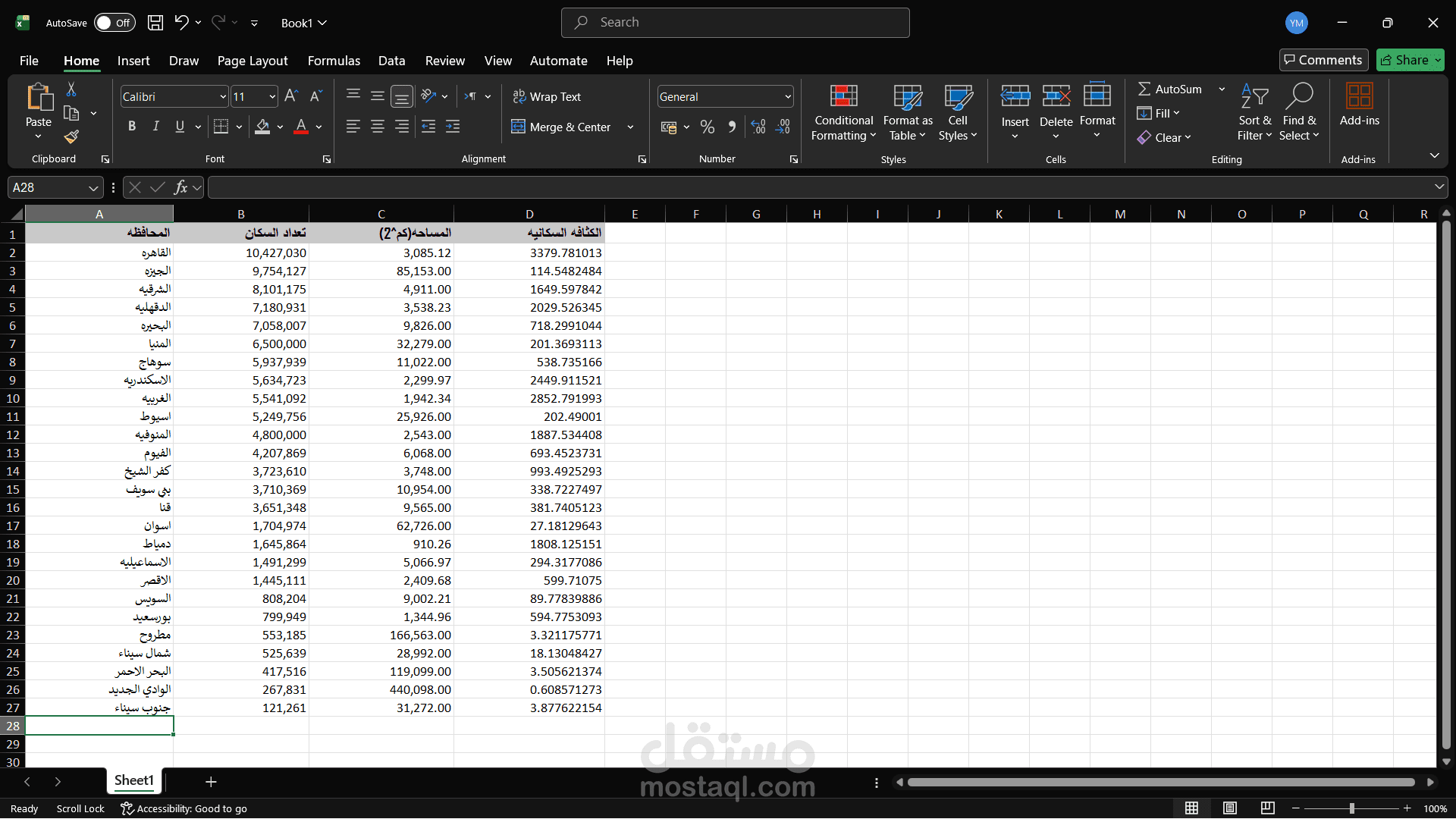The image size is (1456, 819).
Task: Apply the Fill Color bucket
Action: (x=262, y=127)
